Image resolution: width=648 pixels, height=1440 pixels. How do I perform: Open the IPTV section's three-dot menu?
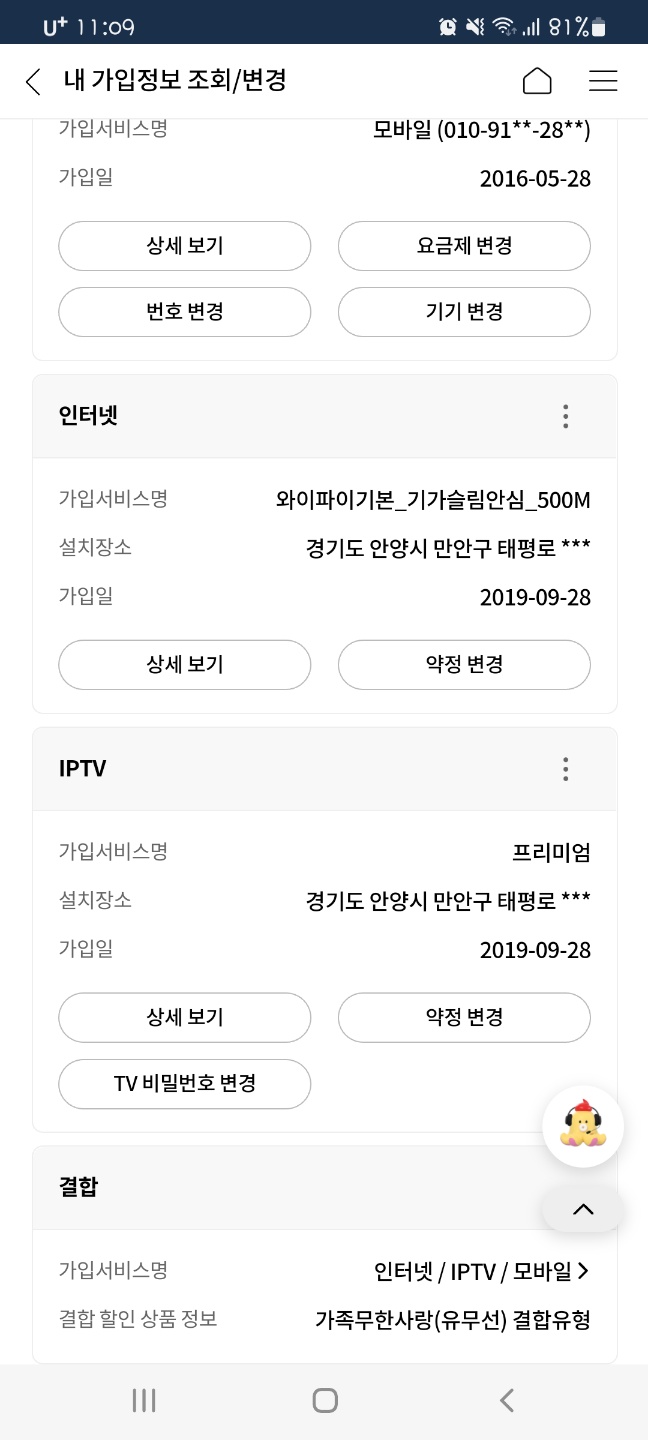coord(565,769)
